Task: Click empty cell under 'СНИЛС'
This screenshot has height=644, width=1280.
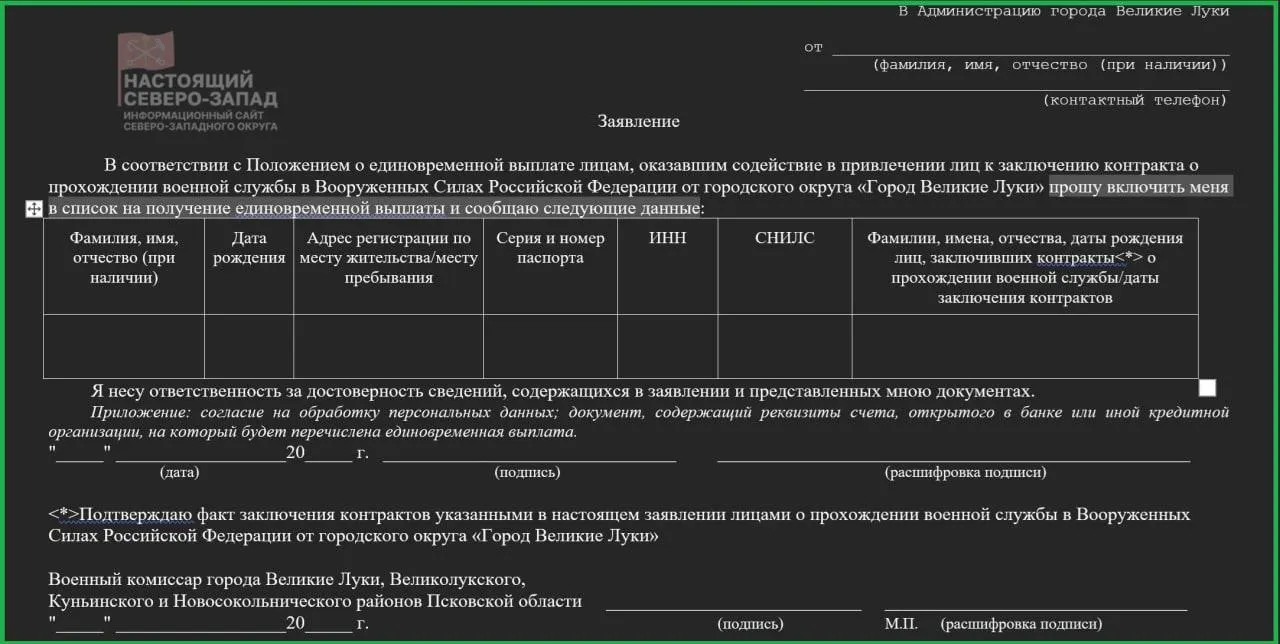Action: [785, 346]
